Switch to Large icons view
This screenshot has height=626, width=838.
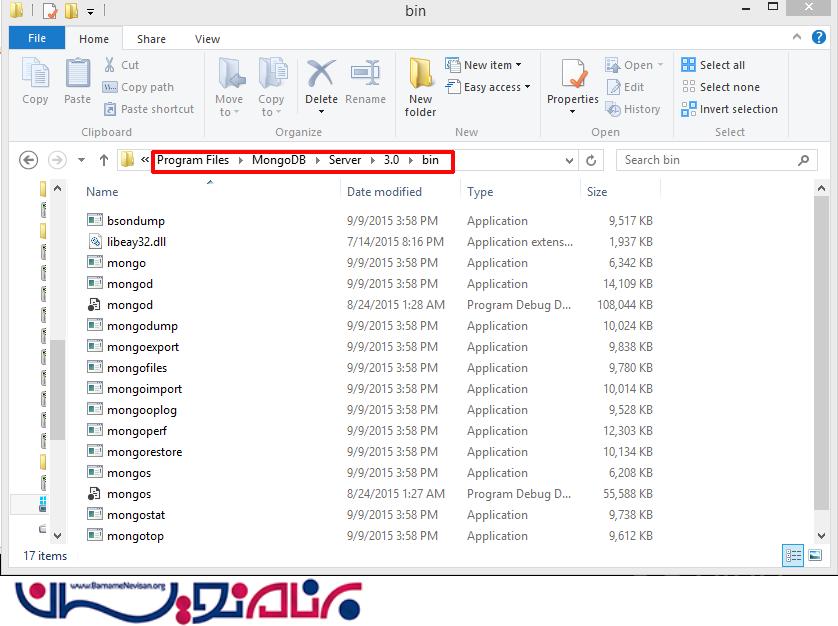[815, 555]
